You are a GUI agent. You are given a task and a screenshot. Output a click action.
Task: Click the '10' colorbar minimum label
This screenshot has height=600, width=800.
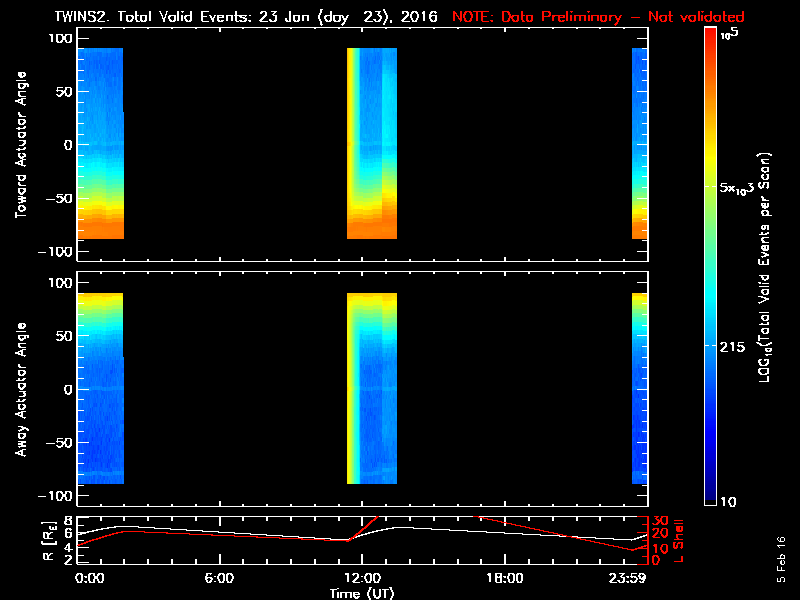click(x=728, y=502)
